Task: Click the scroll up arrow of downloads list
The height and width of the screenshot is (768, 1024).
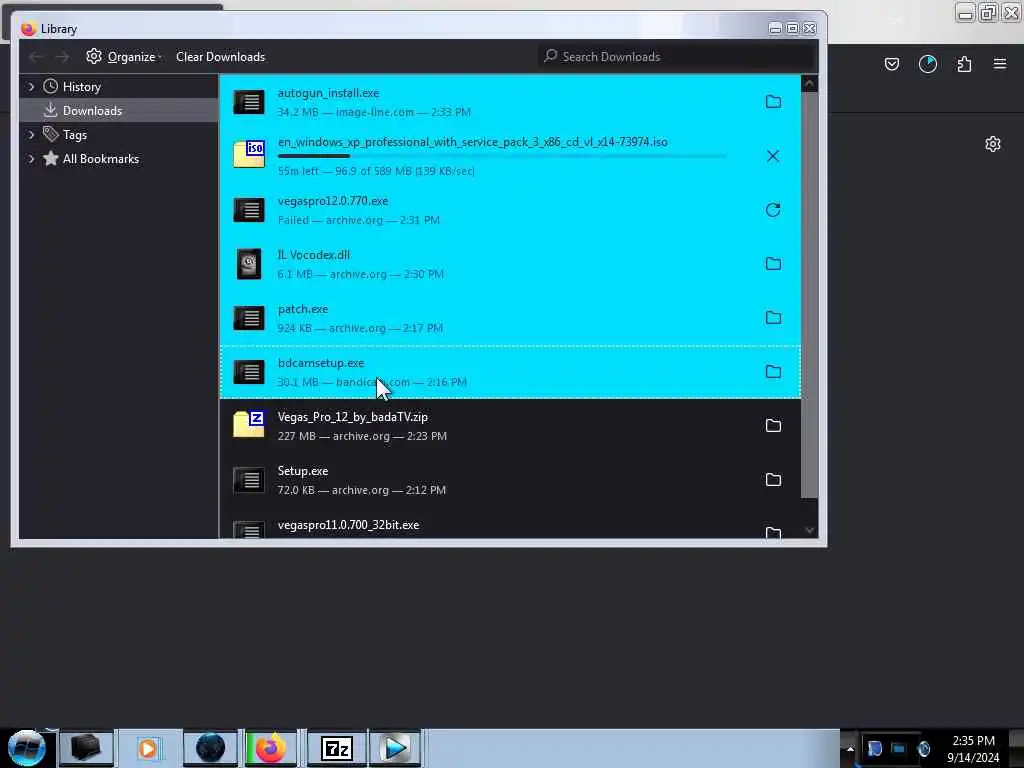Action: pos(809,84)
